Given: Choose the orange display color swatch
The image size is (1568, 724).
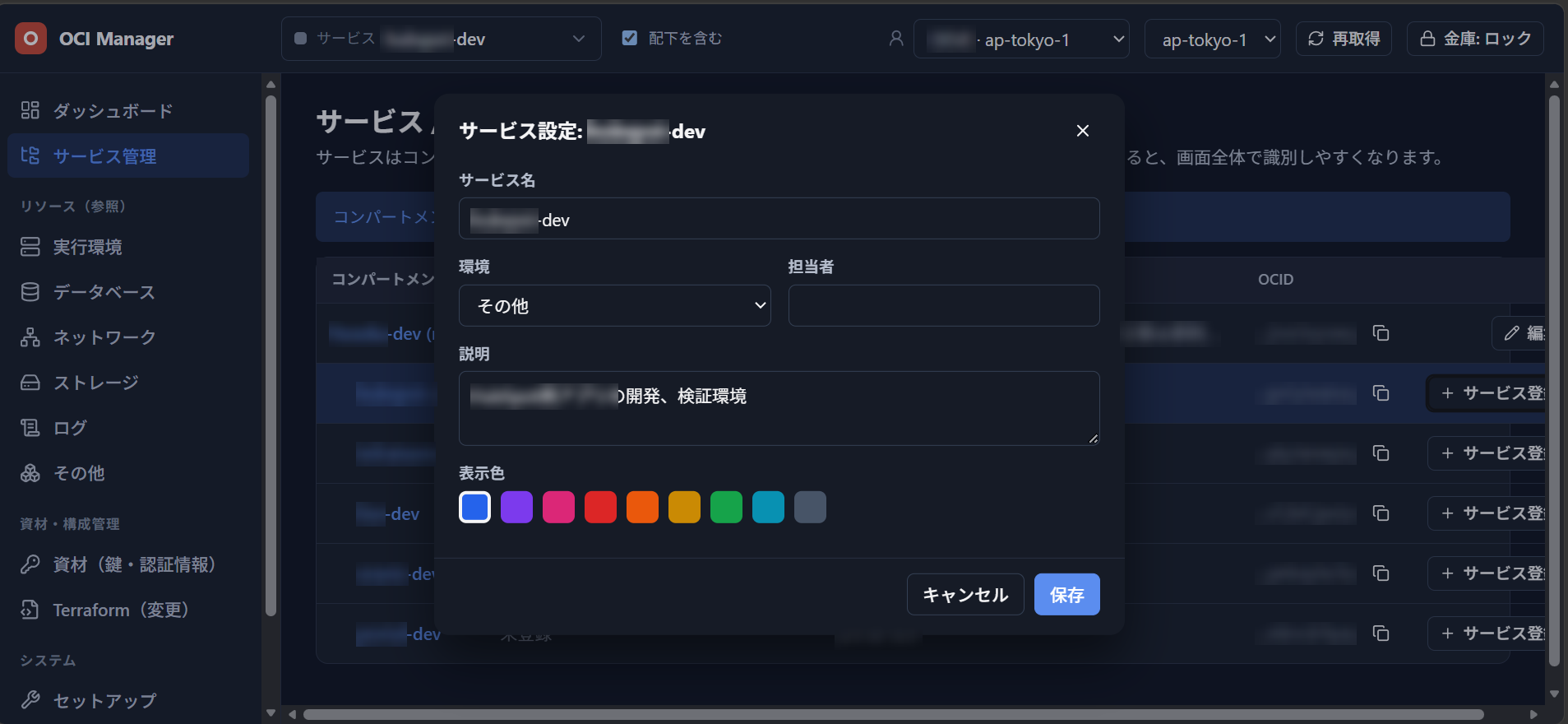Looking at the screenshot, I should [643, 507].
